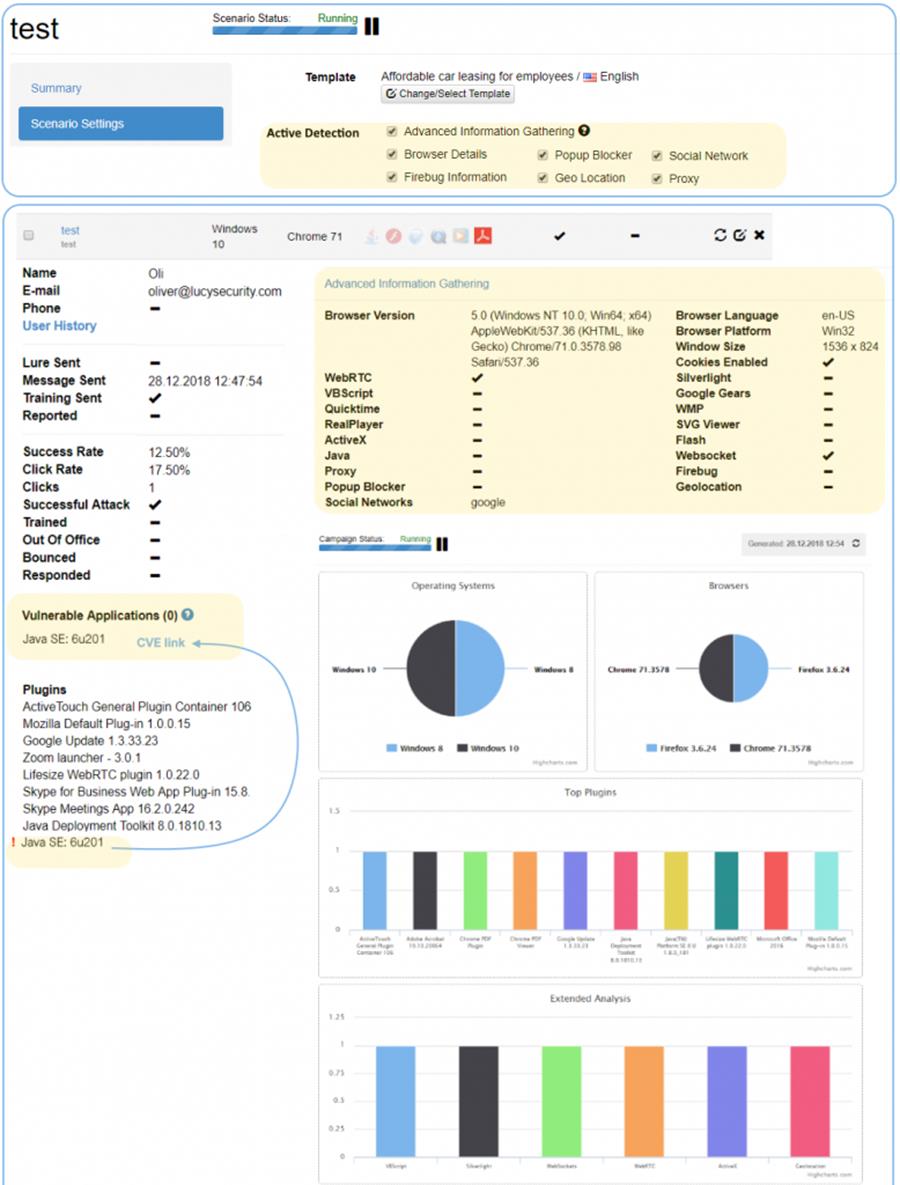
Task: Toggle Firefox 3.6.24 legend in Browsers chart
Action: click(681, 748)
